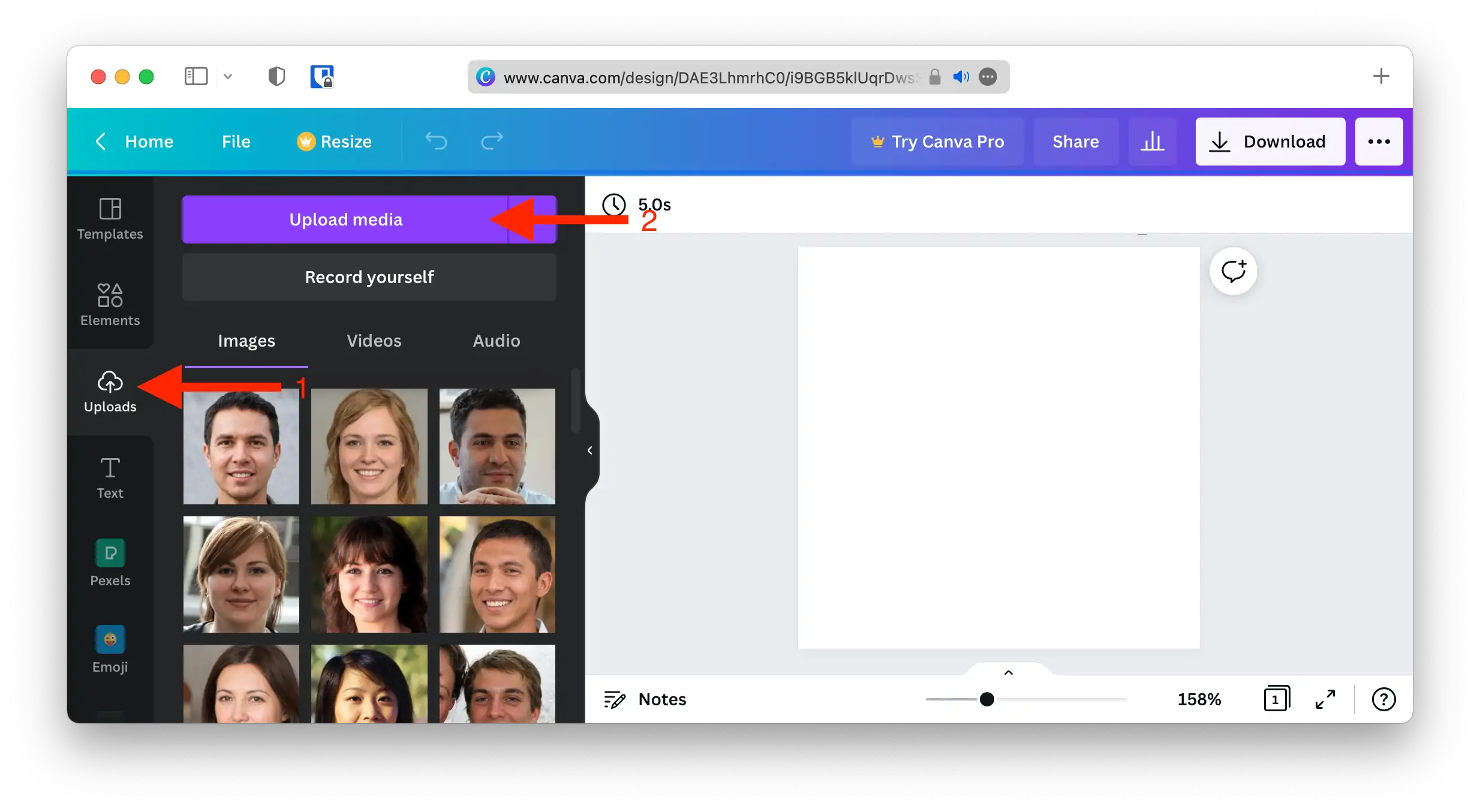1480x812 pixels.
Task: Open the File menu
Action: (x=236, y=142)
